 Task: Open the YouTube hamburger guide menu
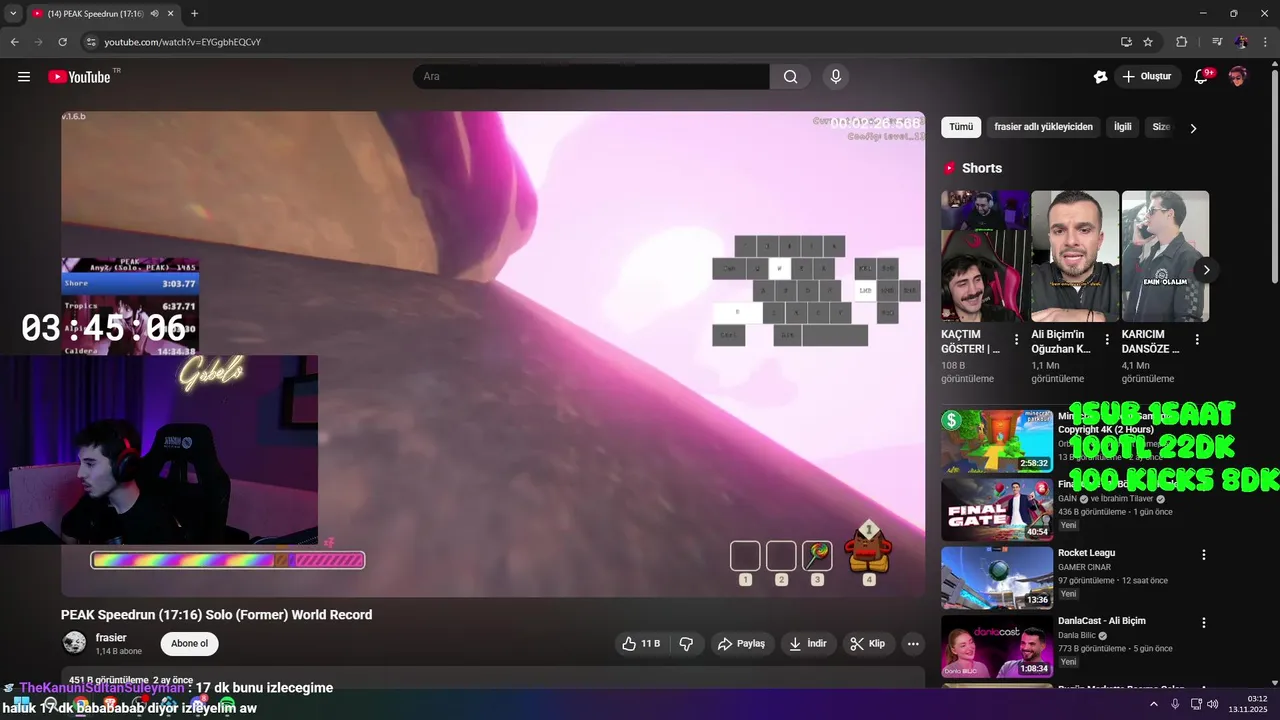click(x=24, y=77)
